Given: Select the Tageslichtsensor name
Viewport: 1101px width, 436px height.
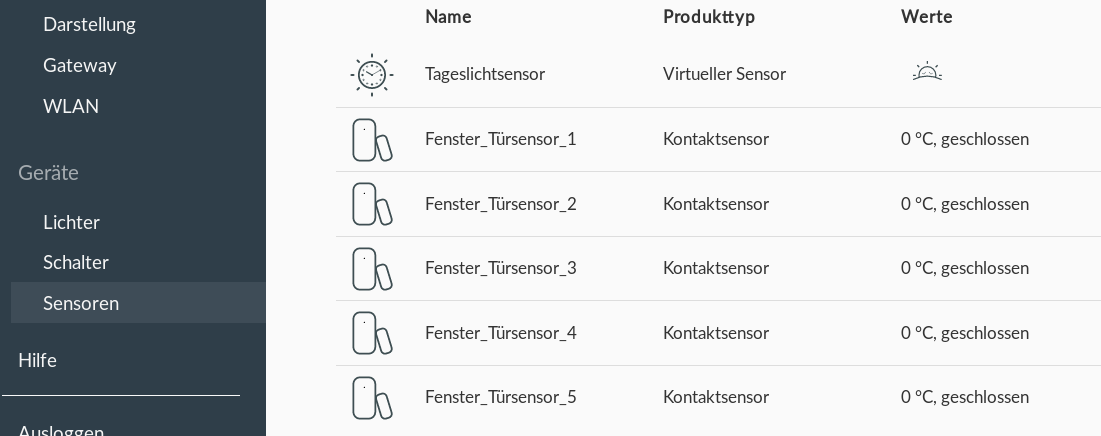Looking at the screenshot, I should (x=484, y=74).
